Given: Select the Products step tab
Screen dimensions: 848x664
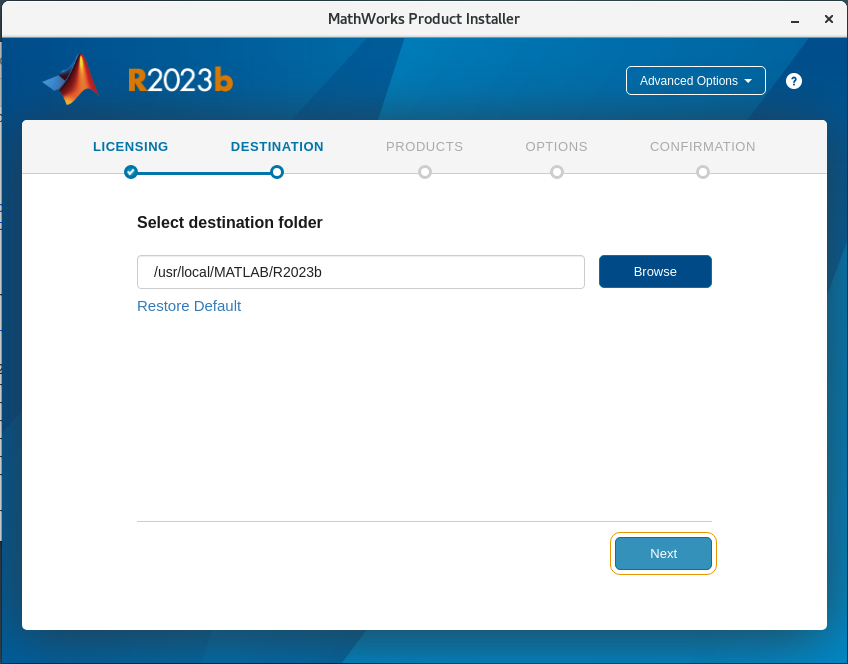Looking at the screenshot, I should [425, 147].
